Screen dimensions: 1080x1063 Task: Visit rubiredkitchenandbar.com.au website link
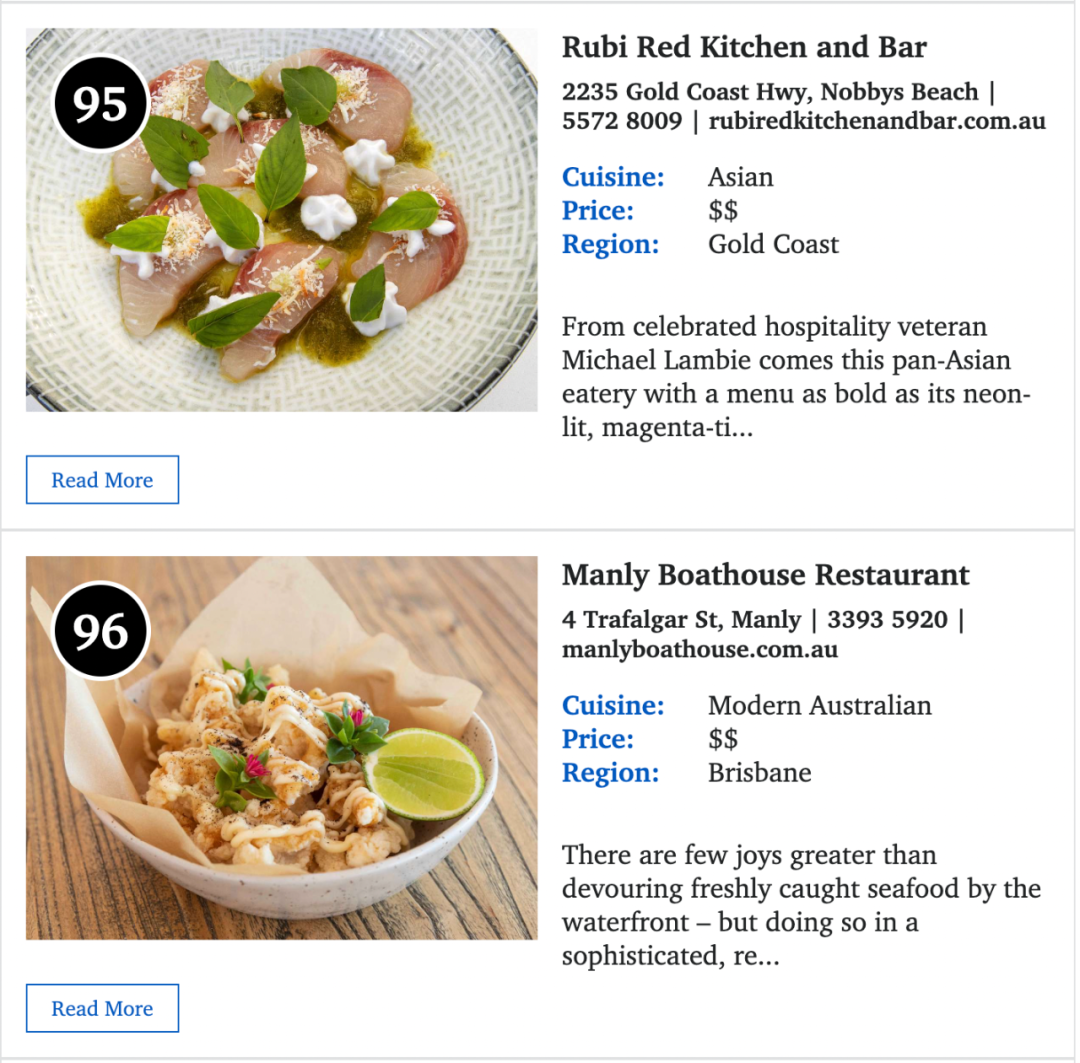pyautogui.click(x=877, y=121)
